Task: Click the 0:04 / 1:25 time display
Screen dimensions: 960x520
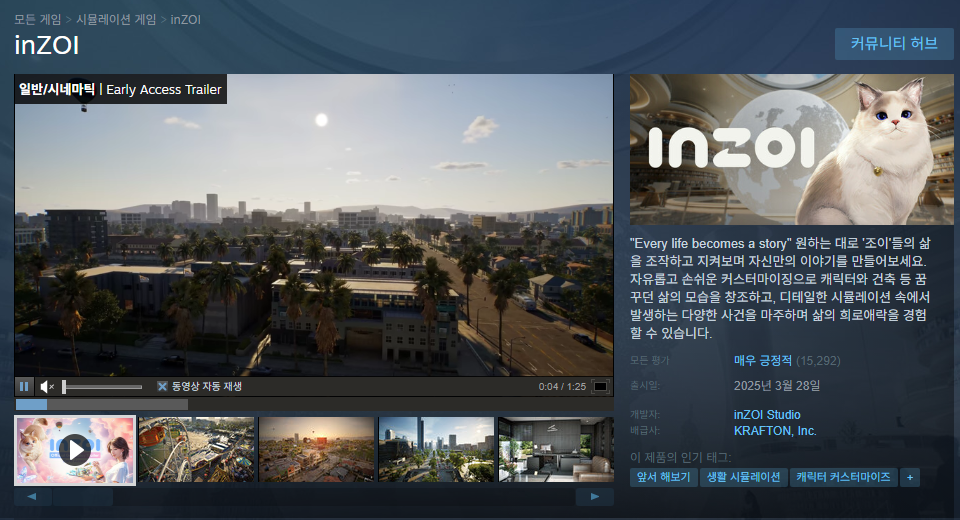Action: [562, 386]
